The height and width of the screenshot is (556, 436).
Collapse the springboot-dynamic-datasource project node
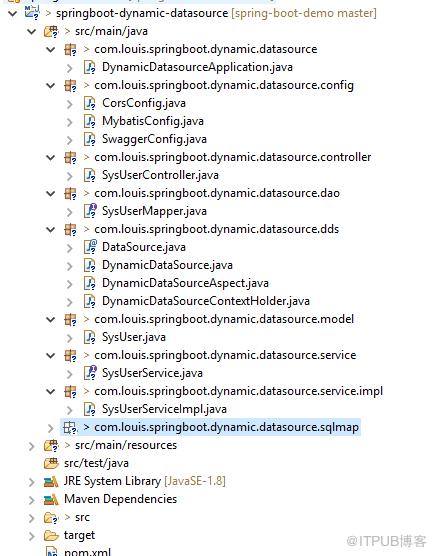tap(13, 14)
